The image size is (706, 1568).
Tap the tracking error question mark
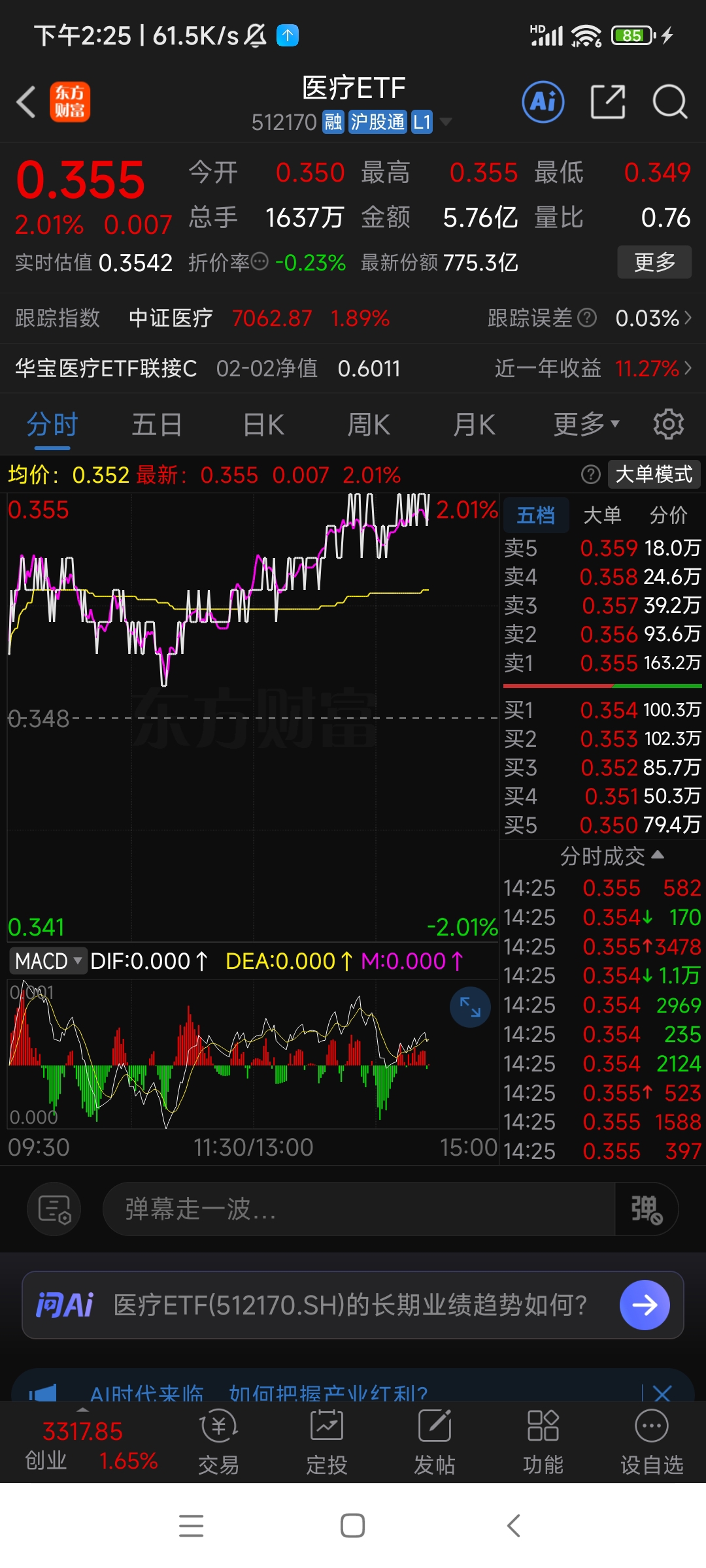point(587,318)
